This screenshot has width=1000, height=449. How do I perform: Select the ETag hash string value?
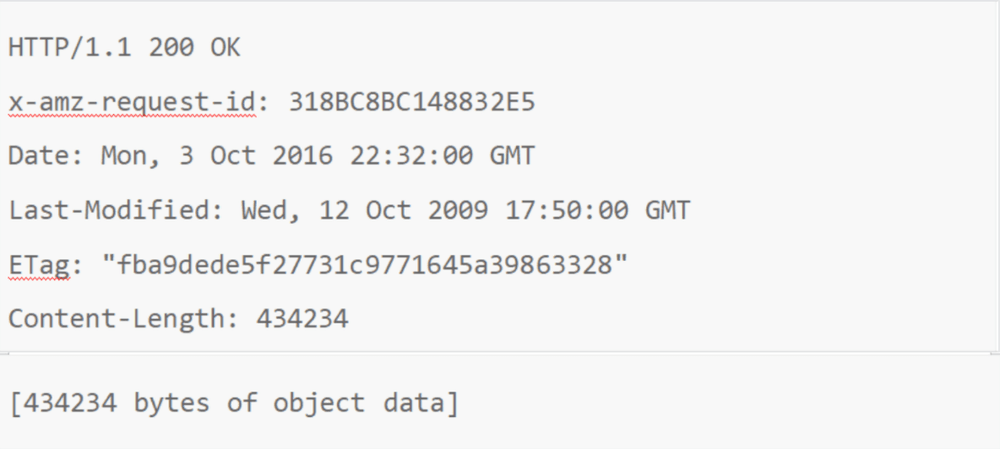tap(365, 265)
